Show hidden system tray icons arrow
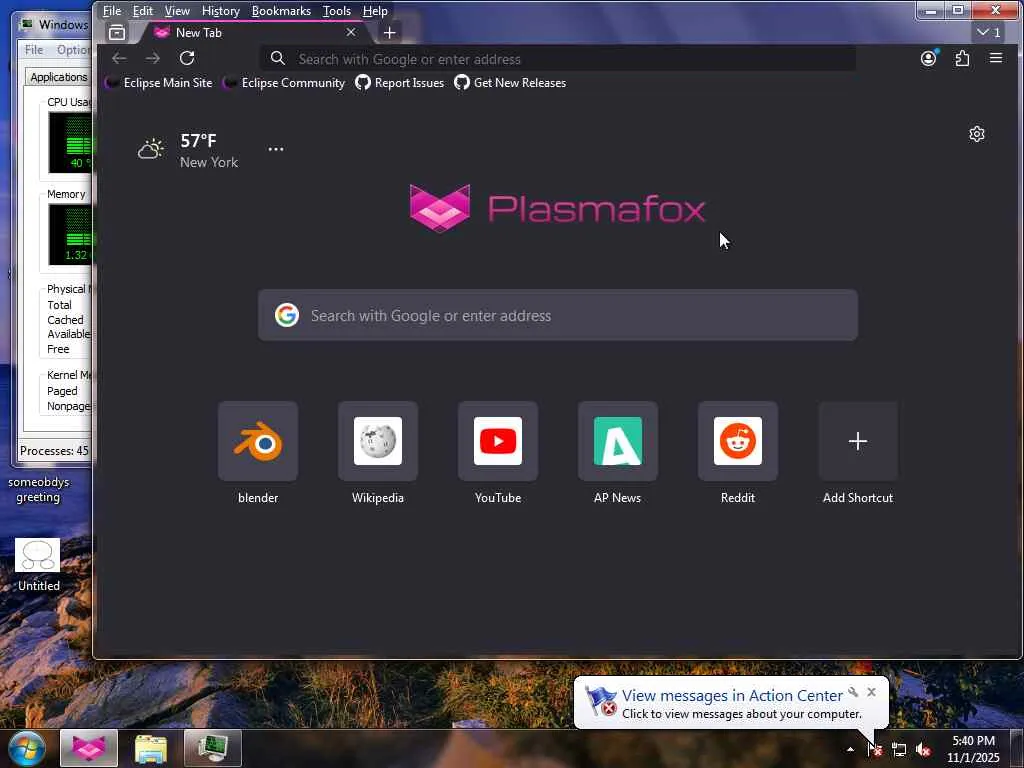The width and height of the screenshot is (1024, 768). coord(850,749)
